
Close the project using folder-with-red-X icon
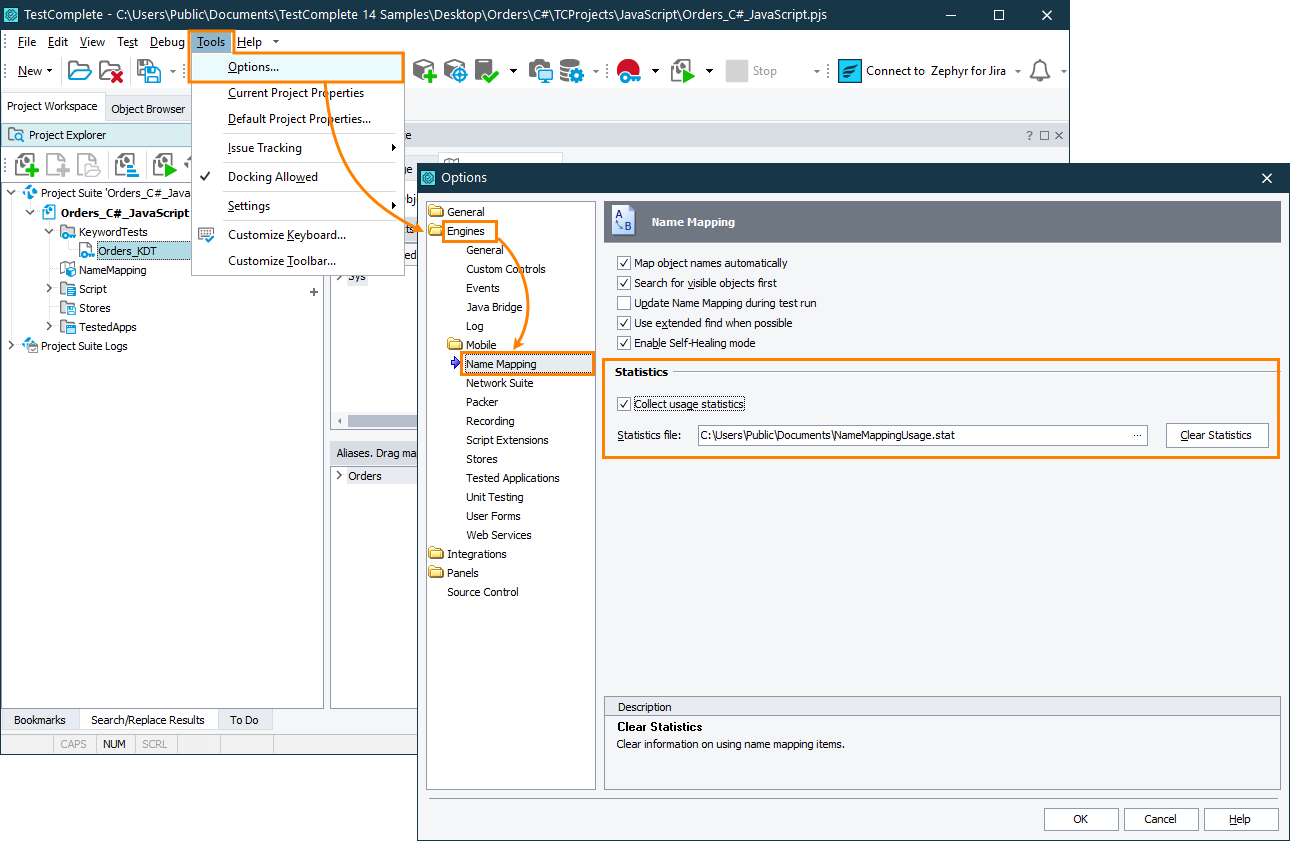[x=110, y=70]
